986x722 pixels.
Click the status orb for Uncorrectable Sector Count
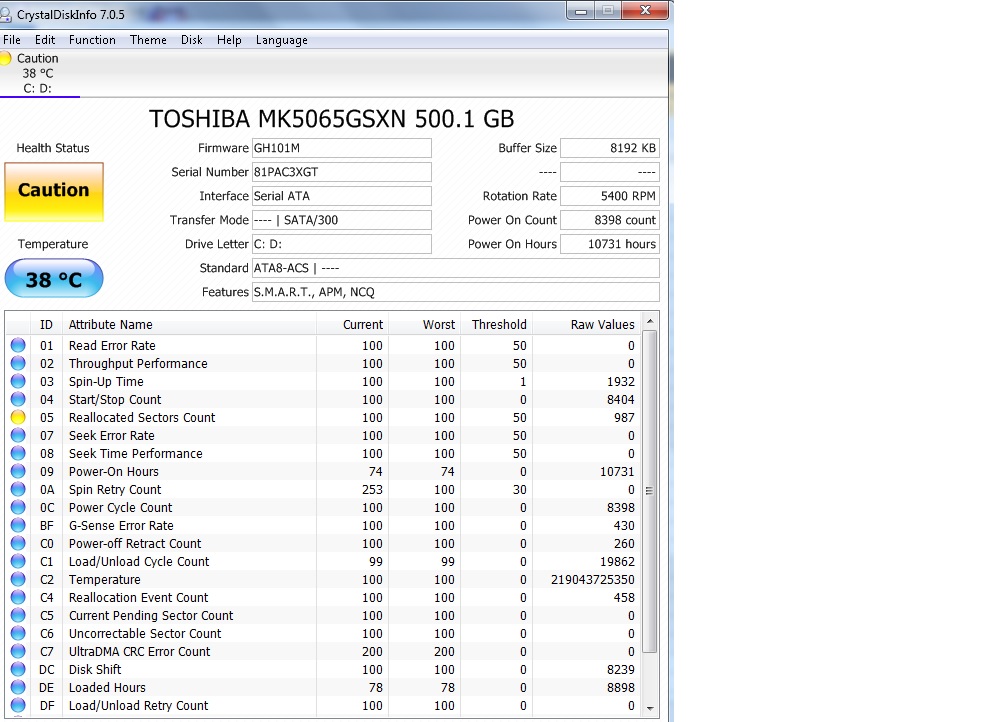point(18,633)
